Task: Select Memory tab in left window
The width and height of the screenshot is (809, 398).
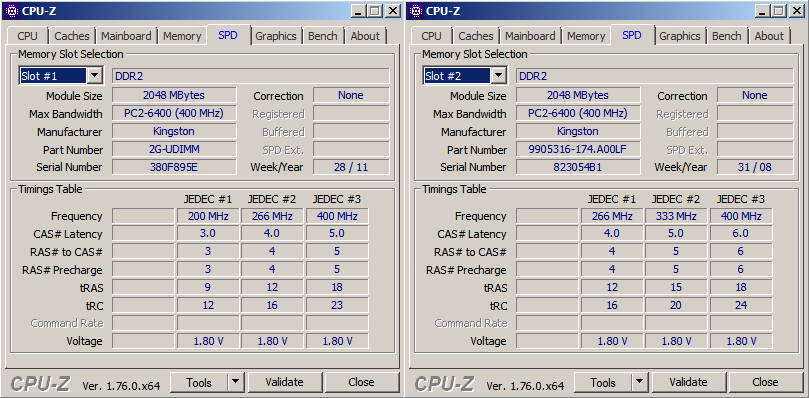Action: [182, 36]
